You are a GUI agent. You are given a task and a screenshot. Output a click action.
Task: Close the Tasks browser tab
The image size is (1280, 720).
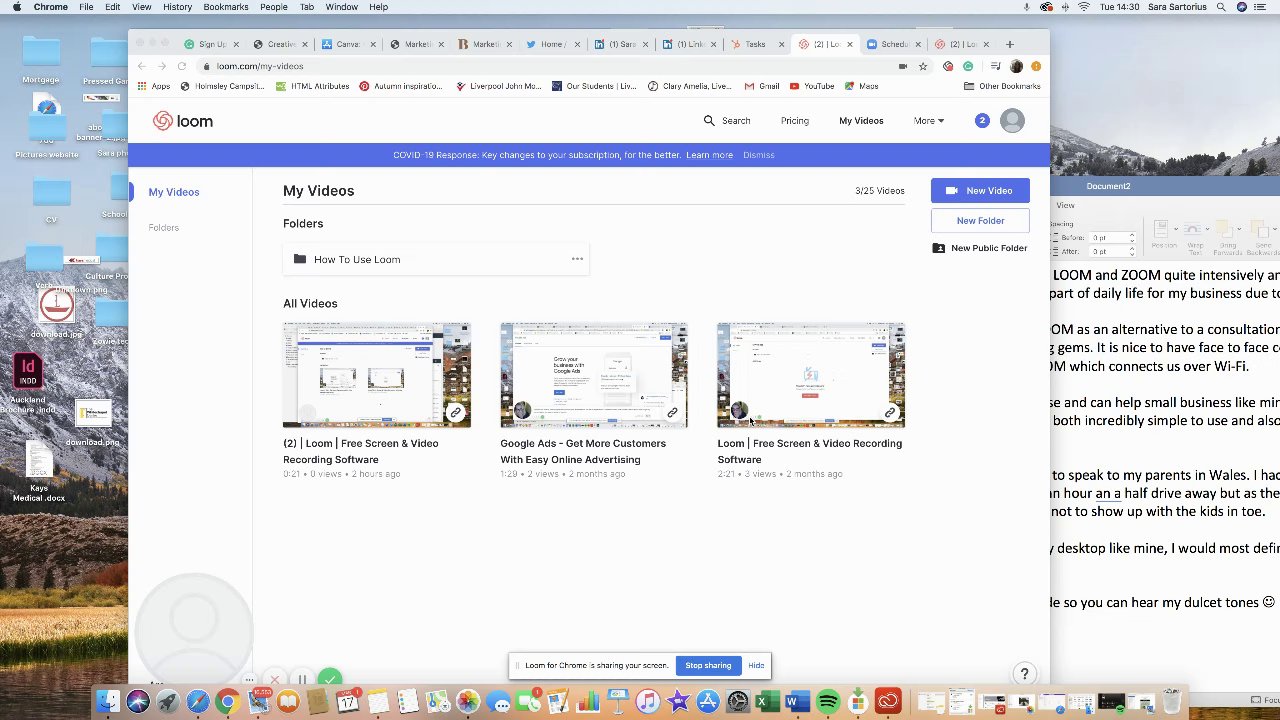coord(781,44)
